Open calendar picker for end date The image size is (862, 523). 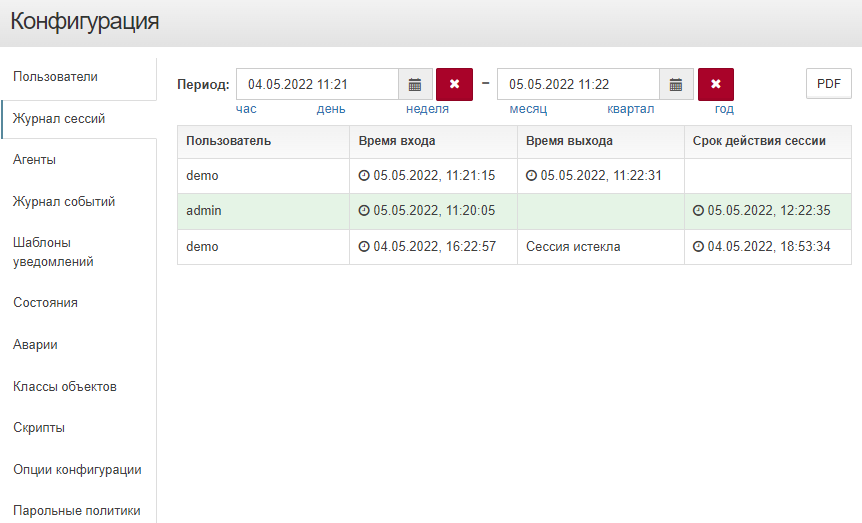676,84
